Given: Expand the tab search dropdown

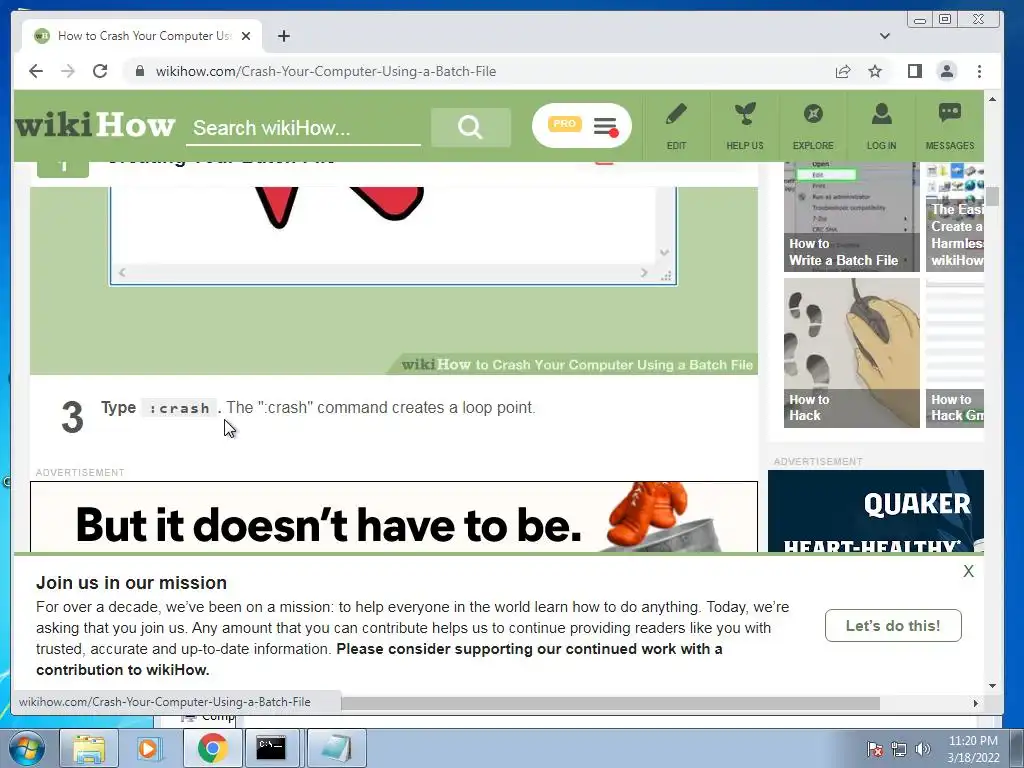Looking at the screenshot, I should click(884, 36).
